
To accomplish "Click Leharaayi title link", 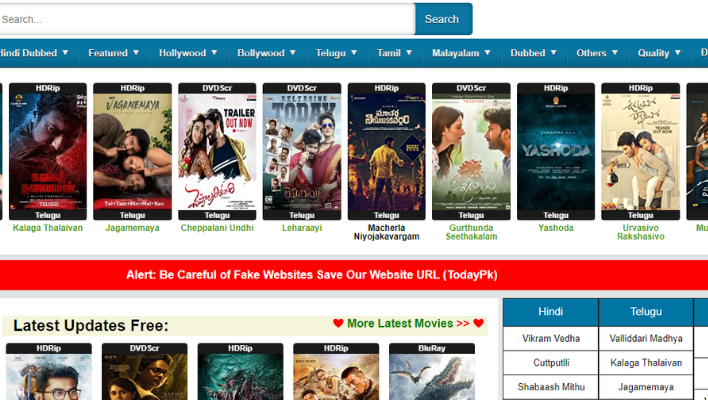I will coord(302,228).
